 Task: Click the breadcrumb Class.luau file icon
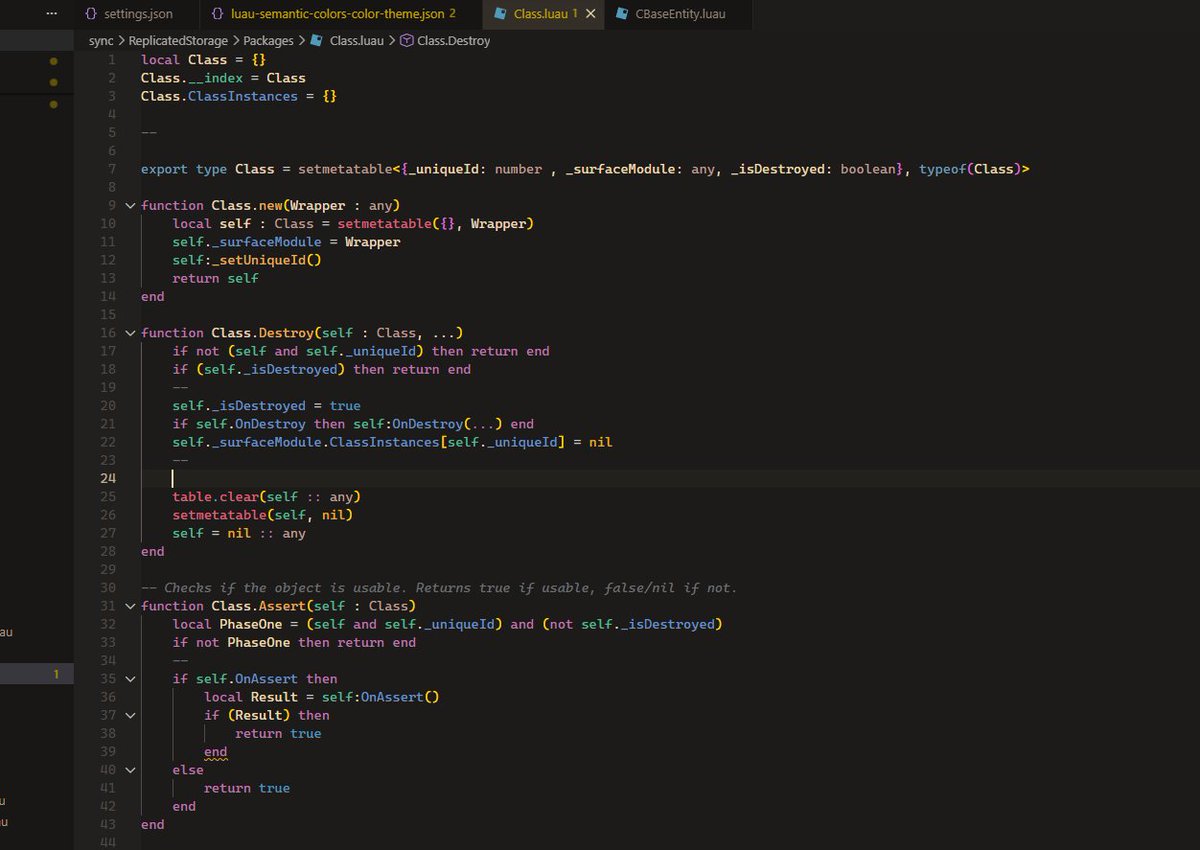coord(316,41)
